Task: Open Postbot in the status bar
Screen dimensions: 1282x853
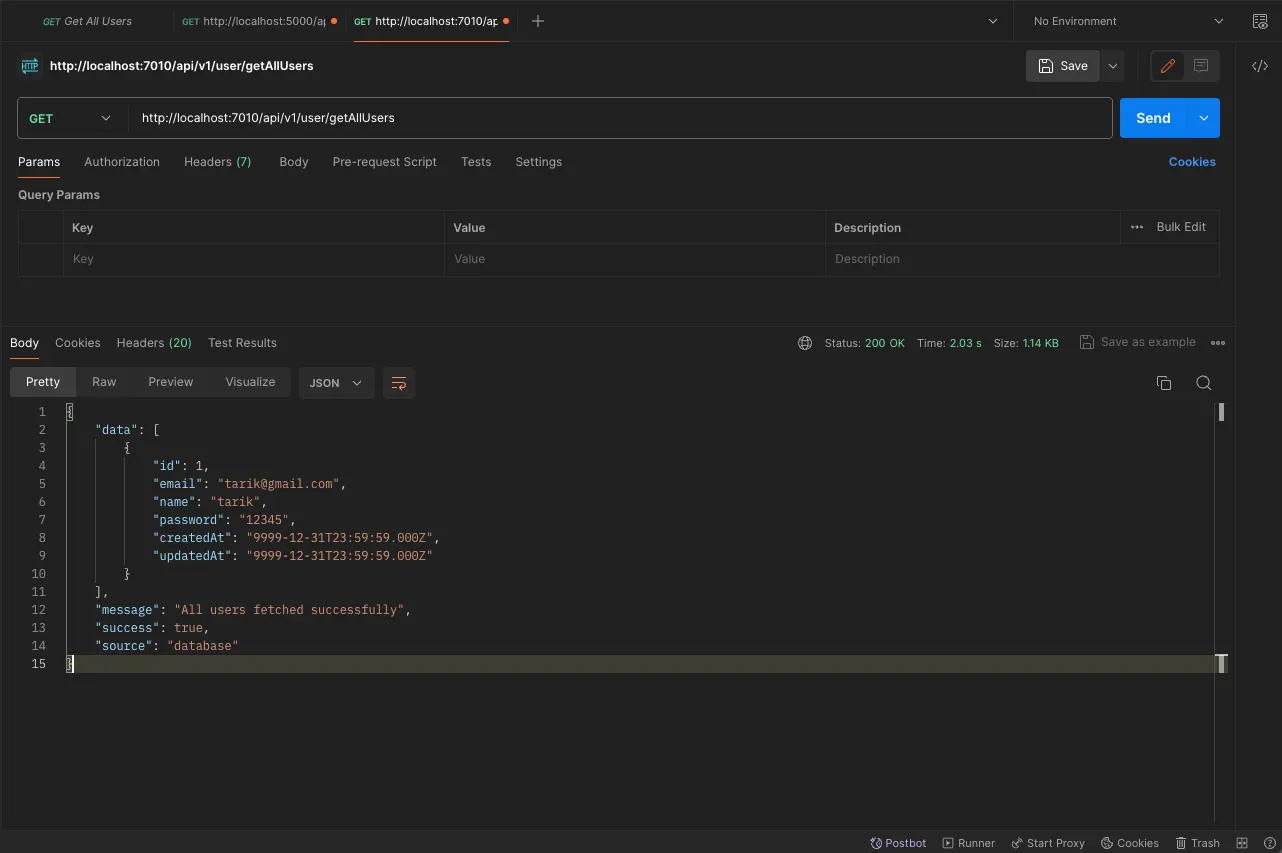Action: 898,843
